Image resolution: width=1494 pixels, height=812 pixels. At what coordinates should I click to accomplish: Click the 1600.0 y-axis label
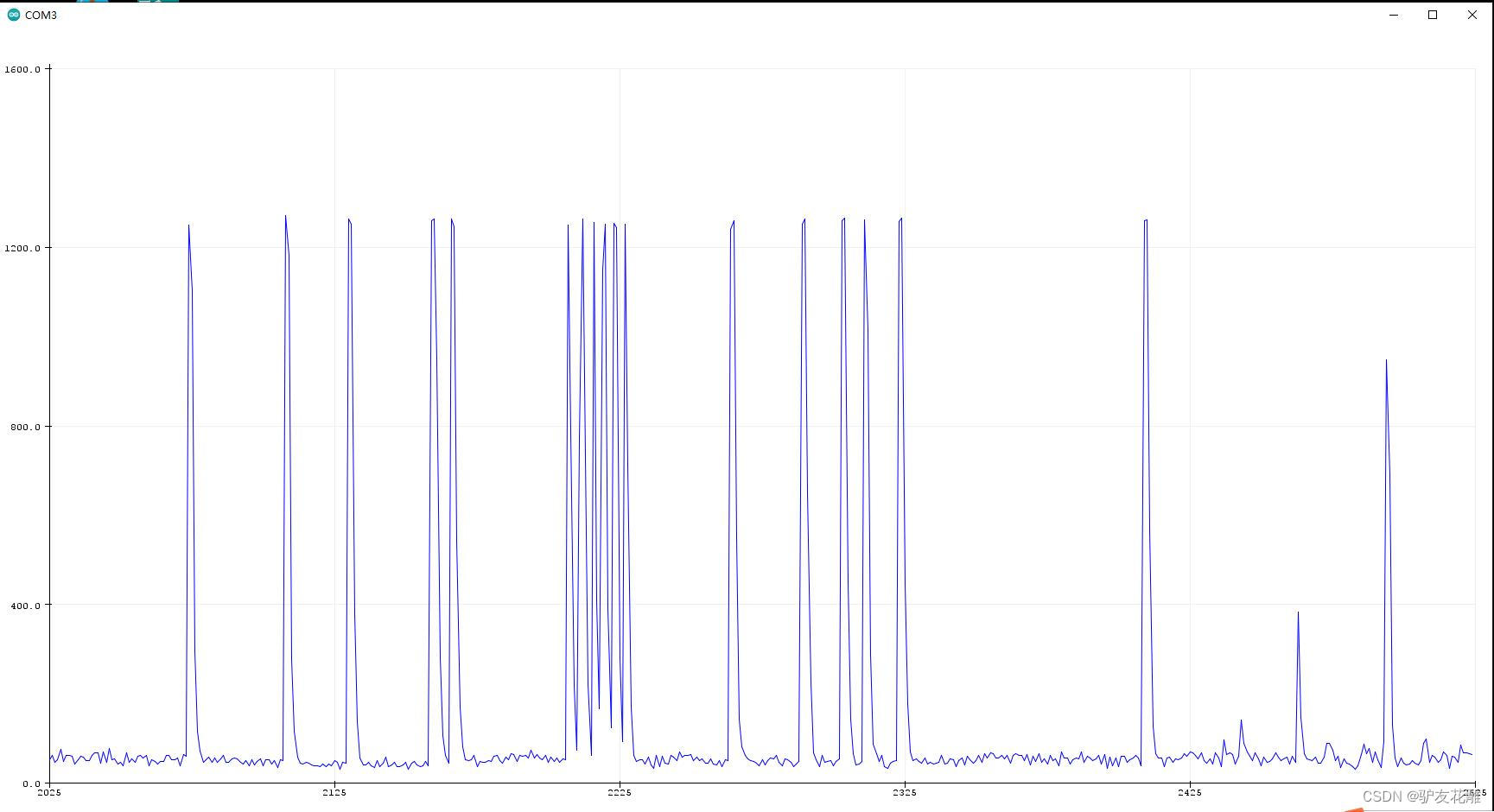(22, 69)
